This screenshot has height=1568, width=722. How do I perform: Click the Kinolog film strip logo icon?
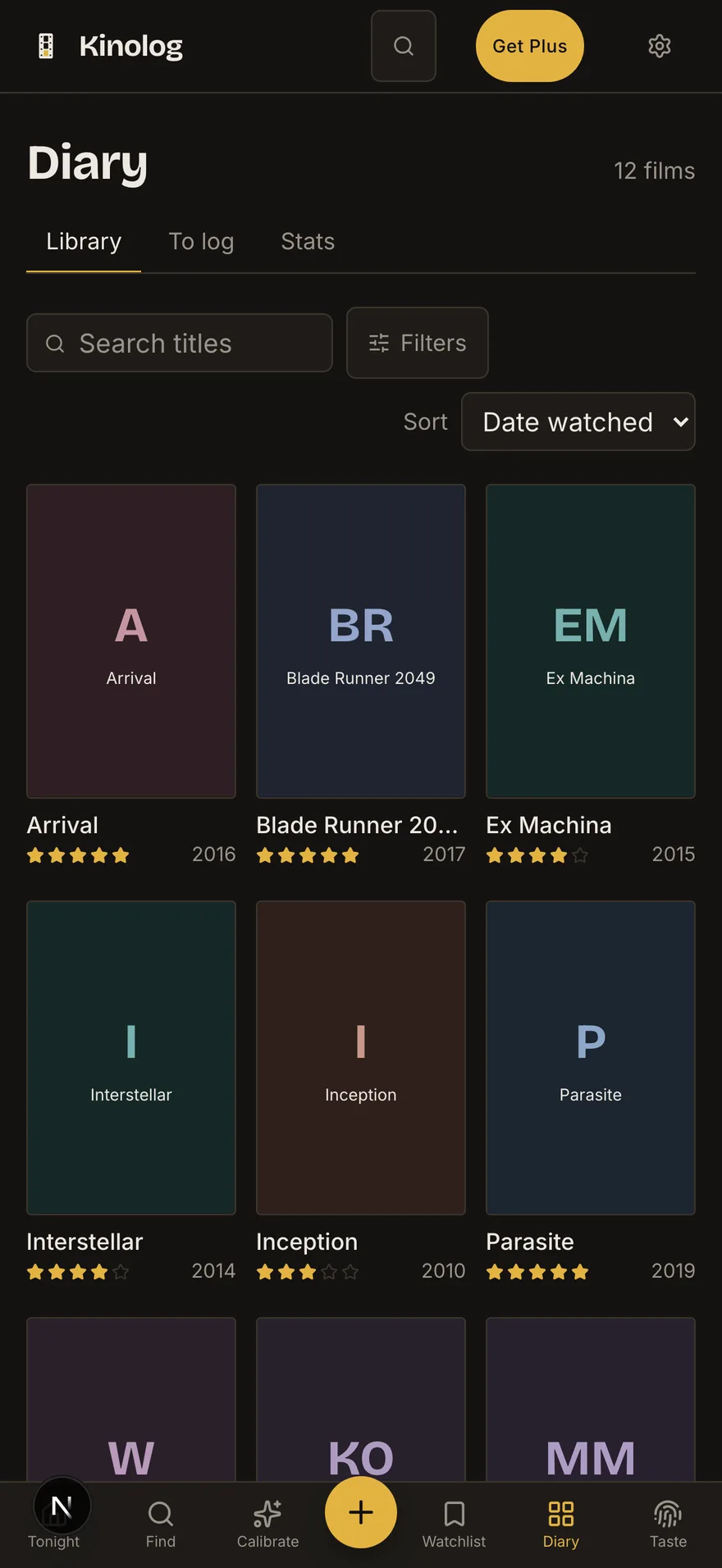pos(46,46)
